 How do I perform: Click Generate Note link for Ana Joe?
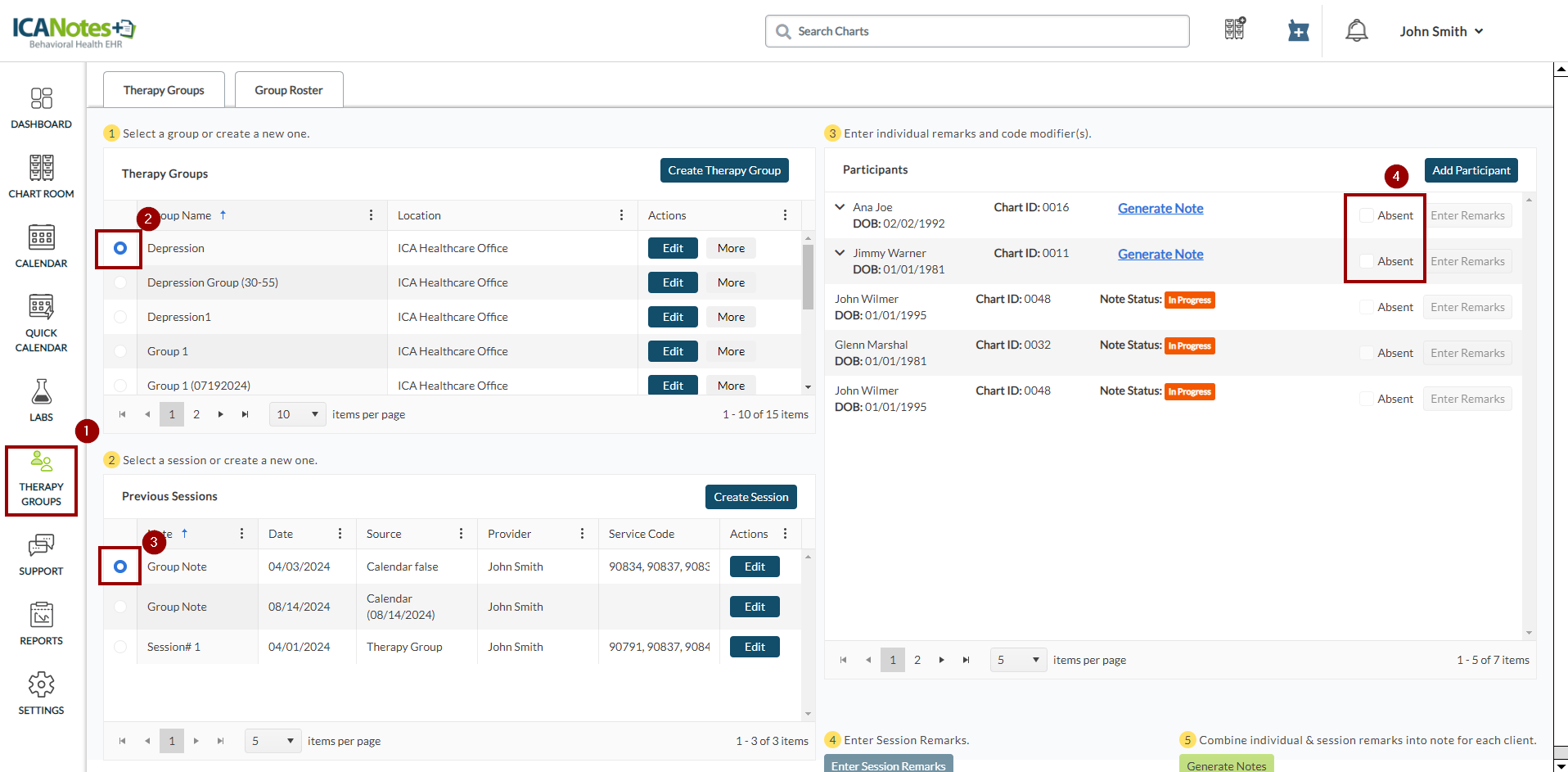tap(1160, 209)
